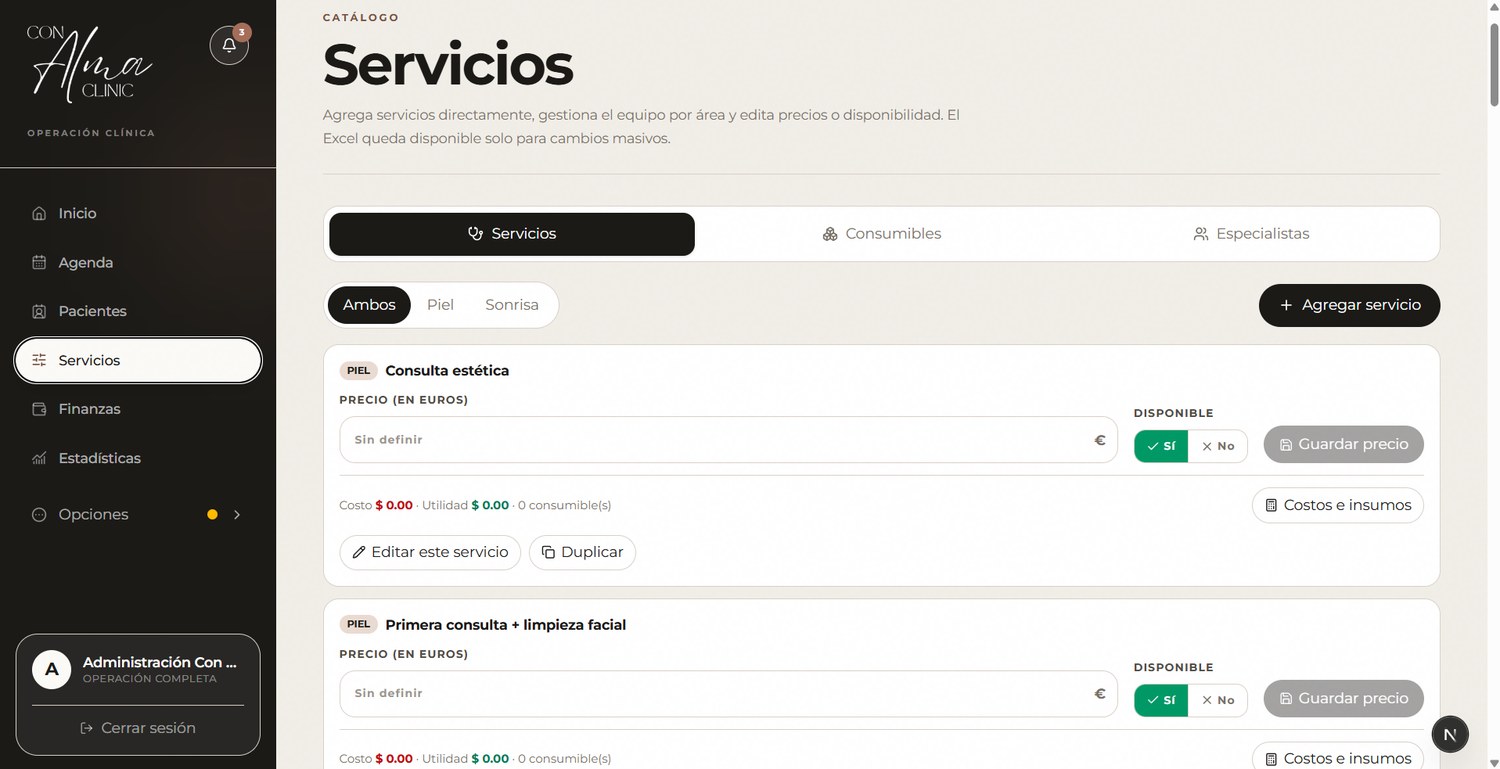
Task: Switch to the Servicios tab
Action: tap(512, 234)
